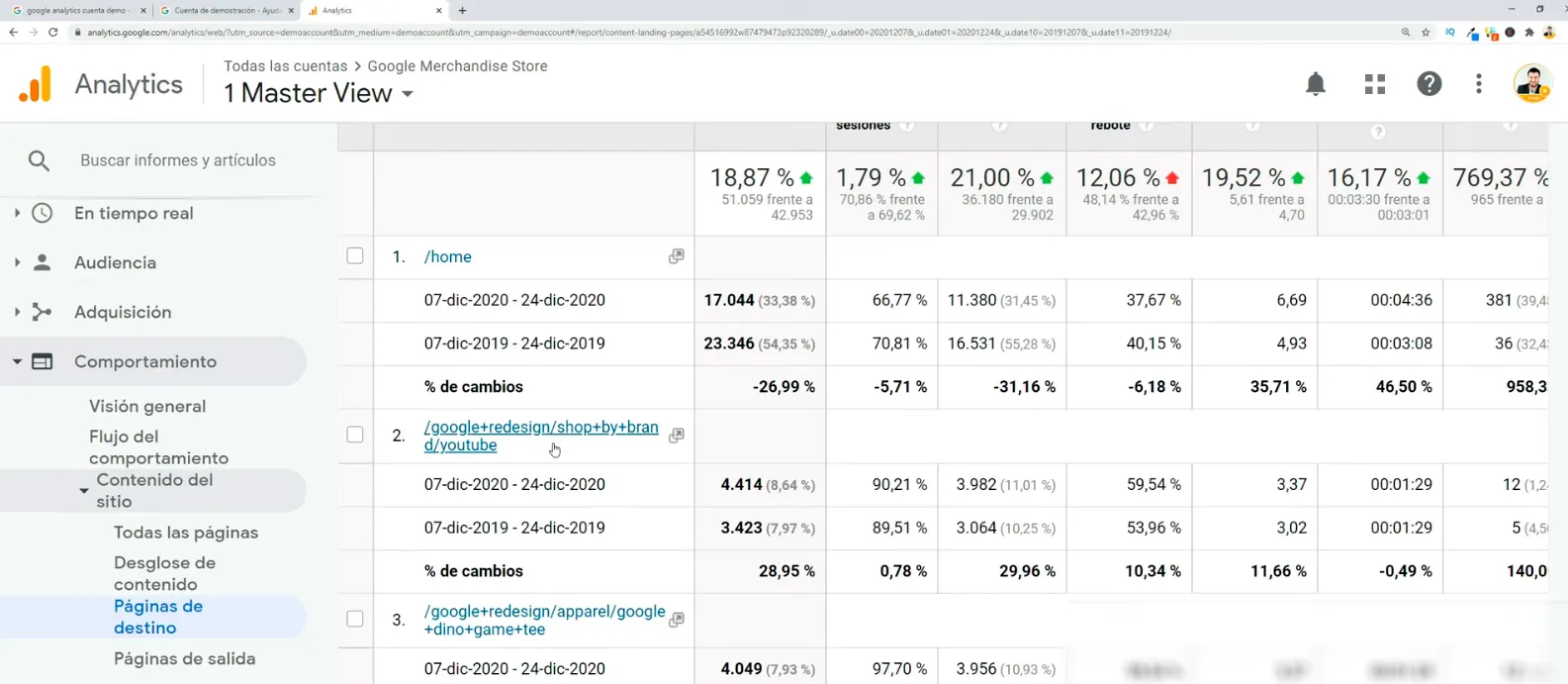
Task: Click the 00:04:36 duration value
Action: 1401,300
